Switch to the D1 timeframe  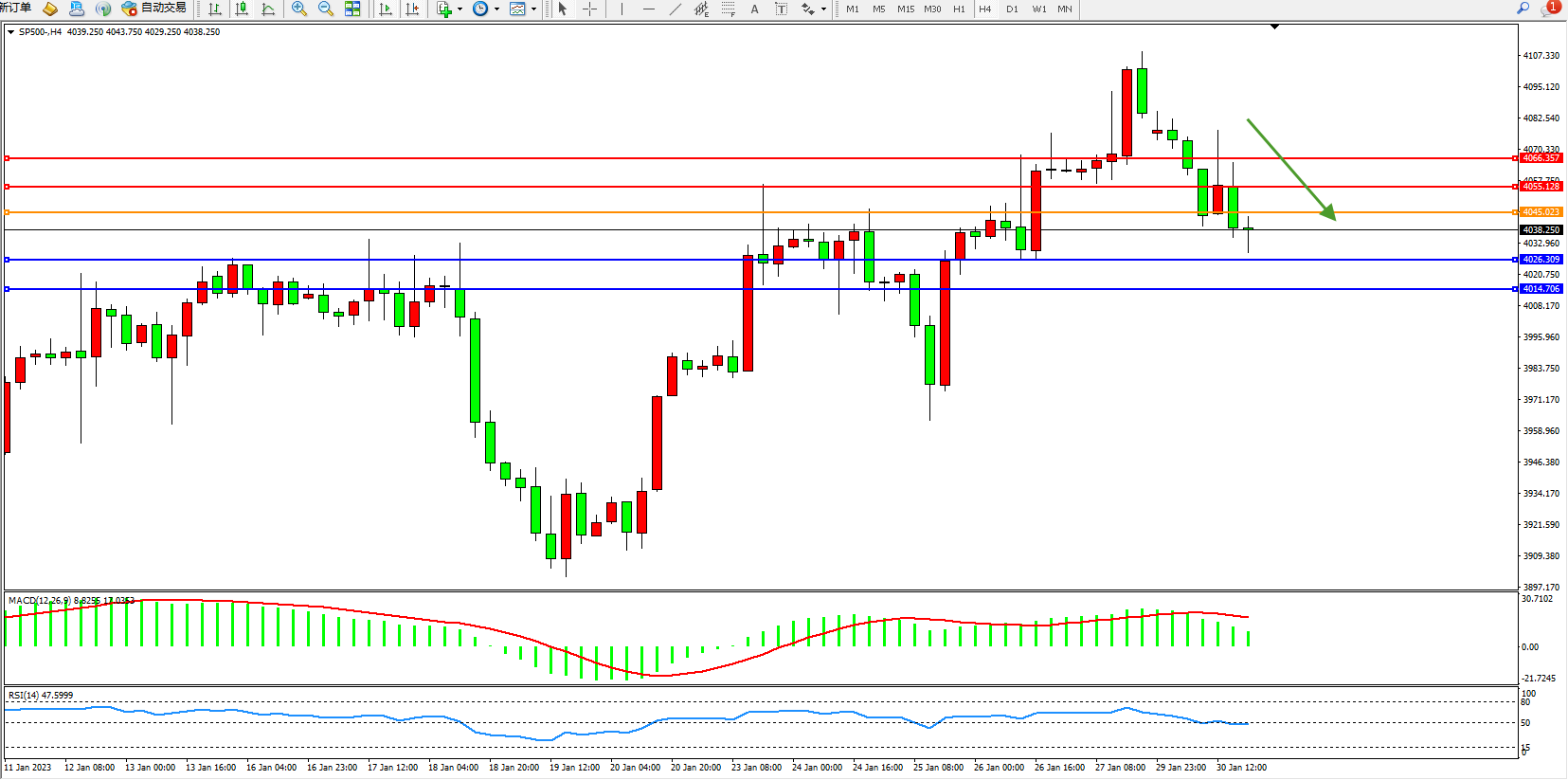[x=1012, y=9]
